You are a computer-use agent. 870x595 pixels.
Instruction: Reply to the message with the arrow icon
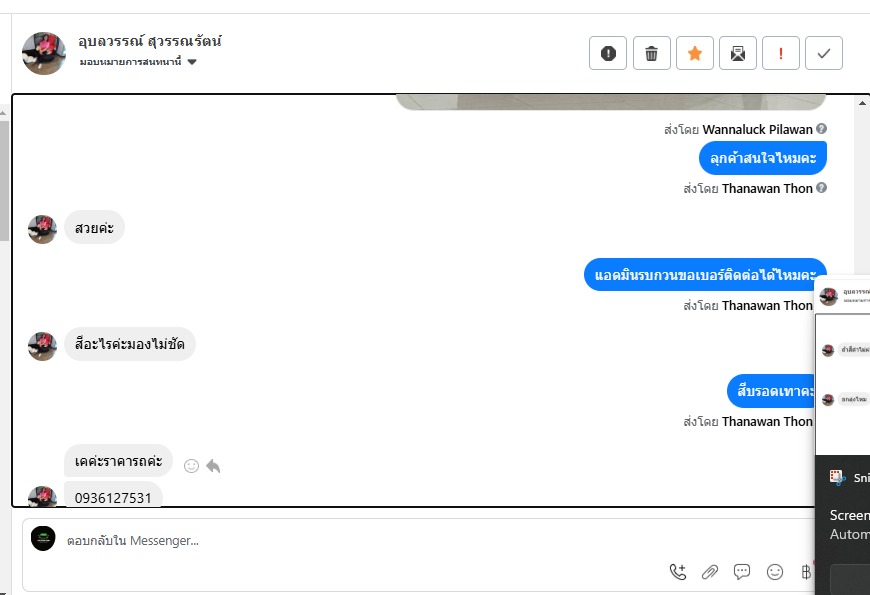(x=213, y=466)
